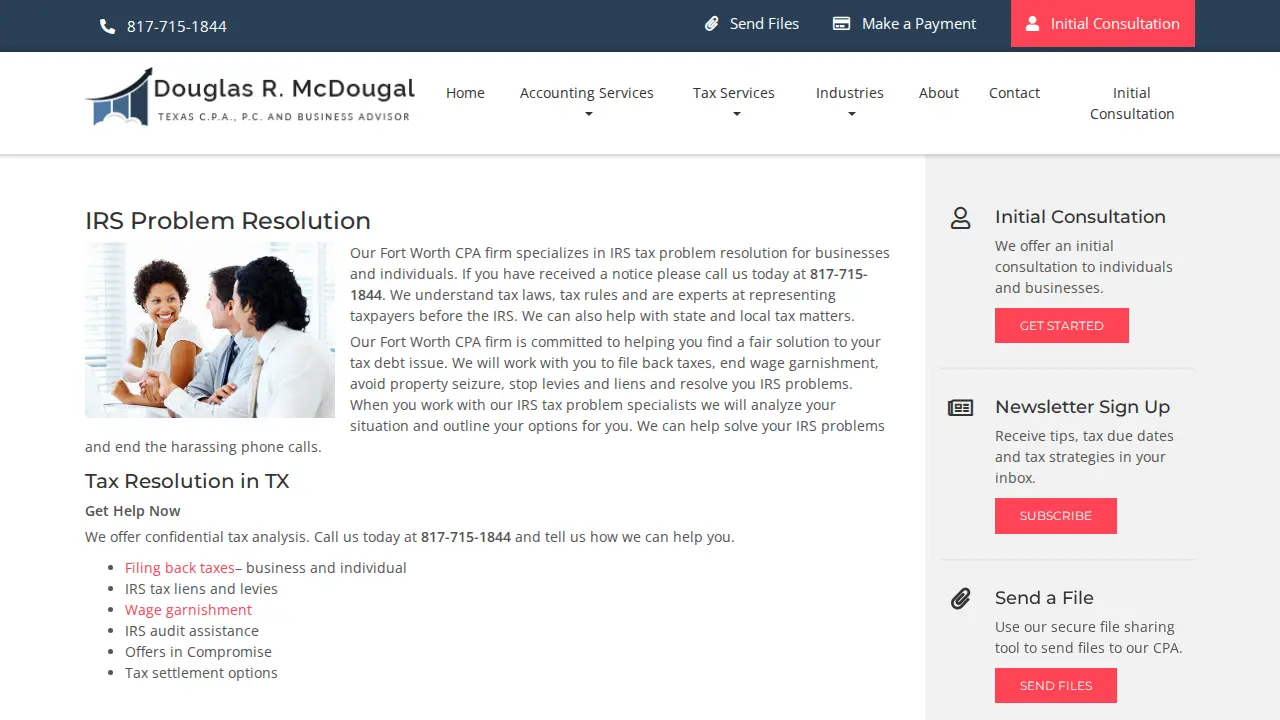Click the business meeting photo
Viewport: 1280px width, 720px height.
pyautogui.click(x=210, y=330)
